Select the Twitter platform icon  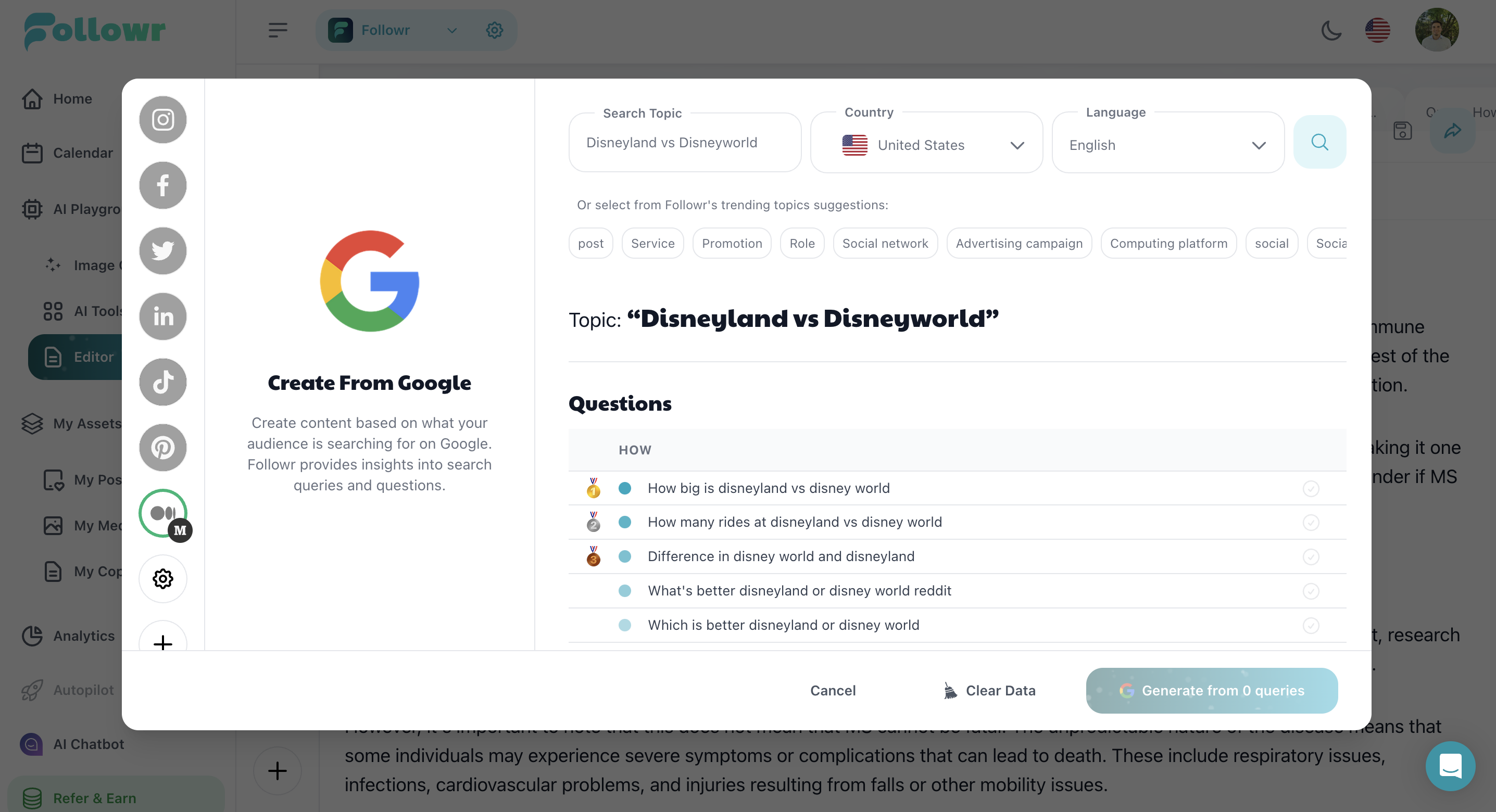(162, 251)
